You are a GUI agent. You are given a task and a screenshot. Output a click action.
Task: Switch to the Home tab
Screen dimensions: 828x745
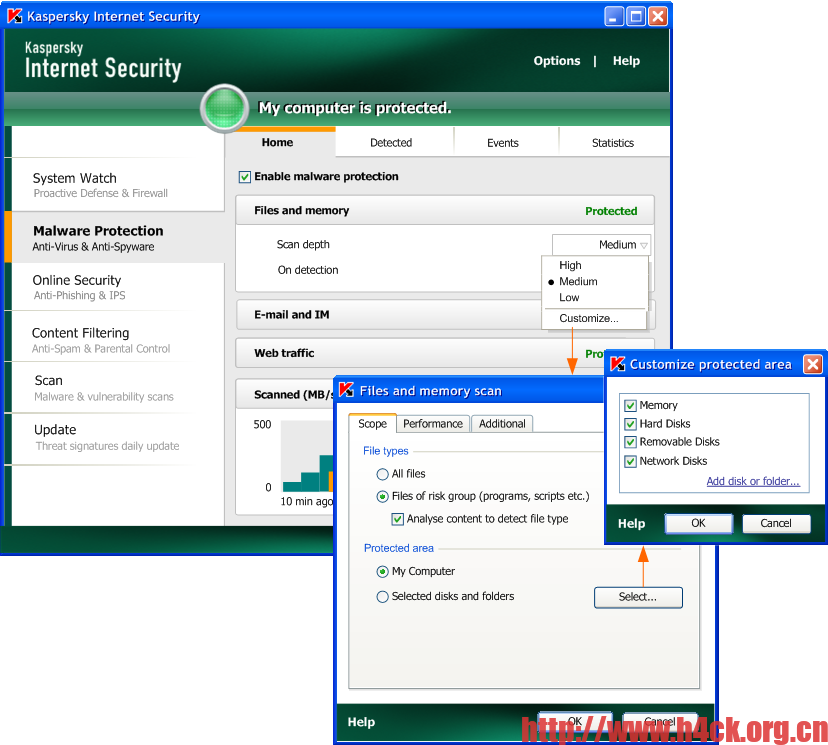(x=278, y=142)
